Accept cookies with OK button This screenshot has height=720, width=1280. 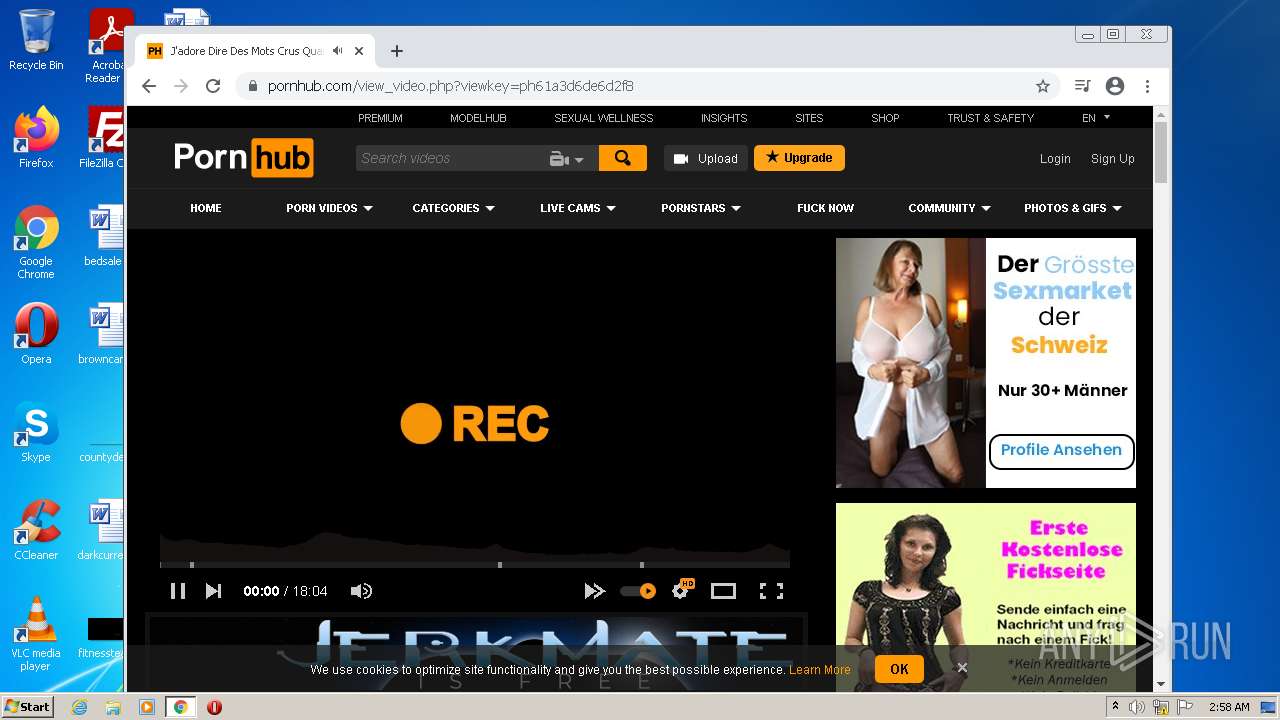tap(899, 669)
